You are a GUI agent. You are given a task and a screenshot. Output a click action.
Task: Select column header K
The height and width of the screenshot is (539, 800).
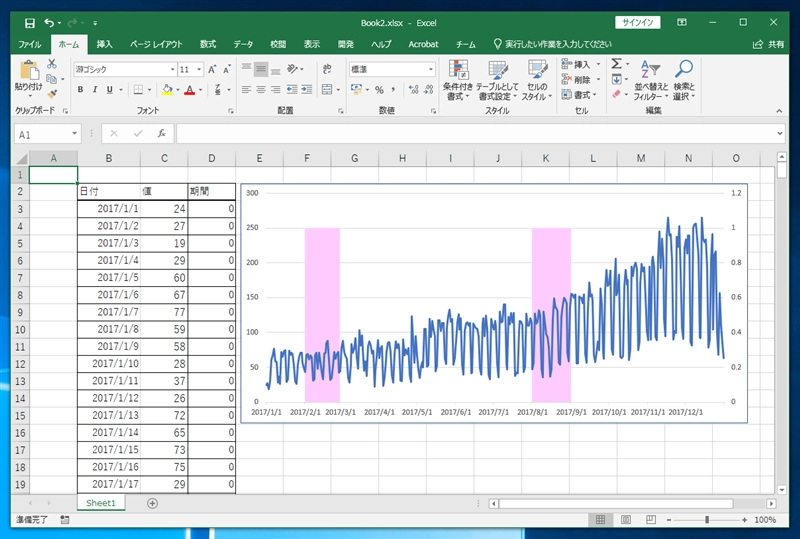click(545, 158)
